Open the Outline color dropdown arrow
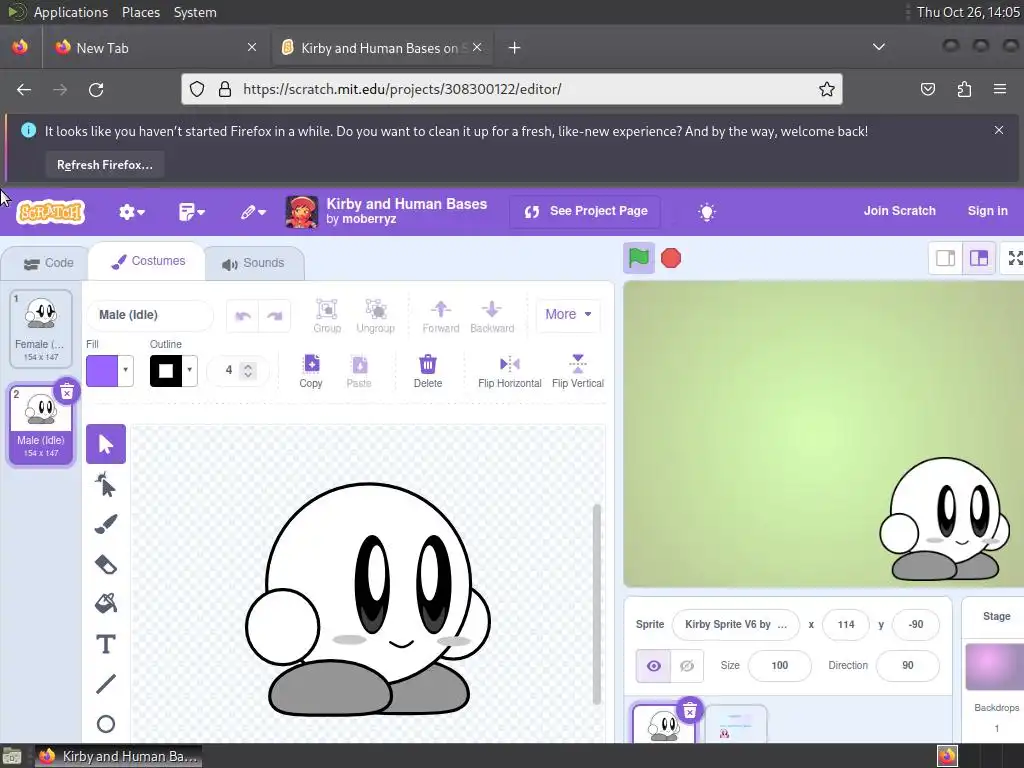The height and width of the screenshot is (768, 1024). point(189,370)
